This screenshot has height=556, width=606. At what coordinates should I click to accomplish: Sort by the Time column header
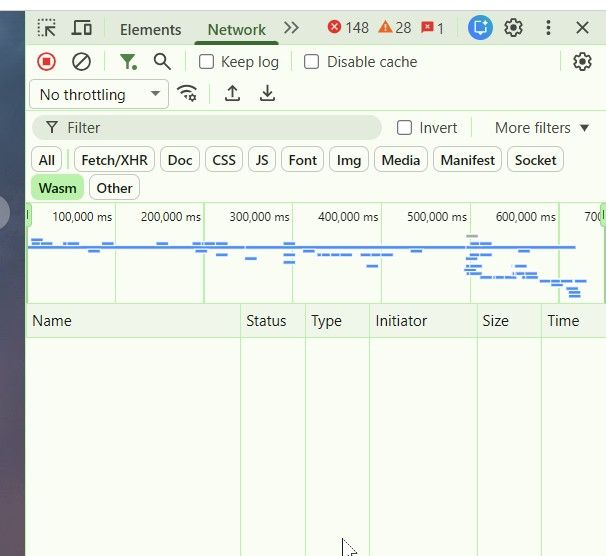click(574, 321)
